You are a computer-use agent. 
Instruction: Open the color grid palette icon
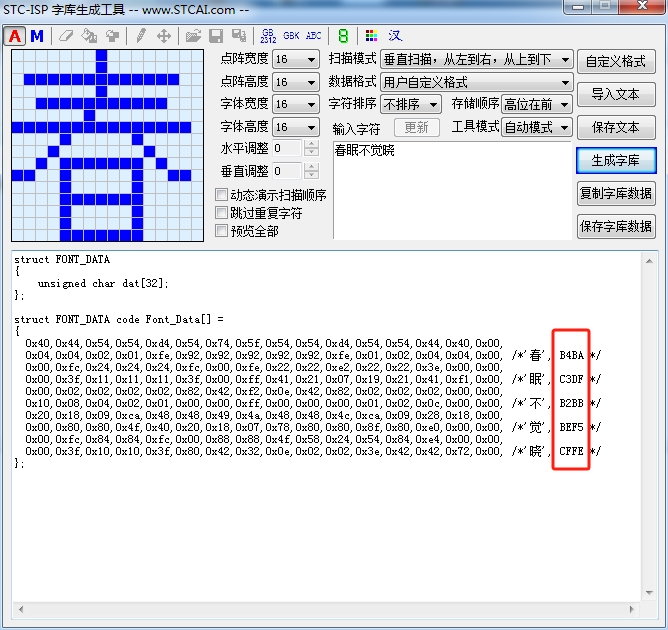tap(371, 36)
